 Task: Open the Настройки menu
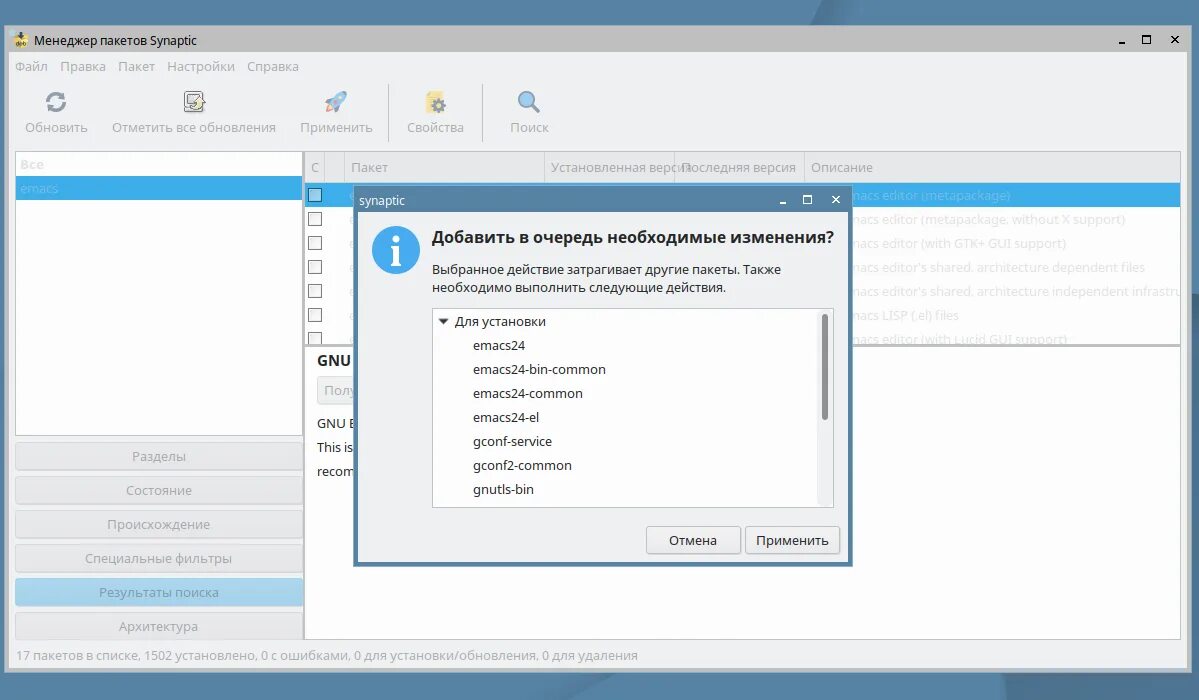(x=201, y=67)
